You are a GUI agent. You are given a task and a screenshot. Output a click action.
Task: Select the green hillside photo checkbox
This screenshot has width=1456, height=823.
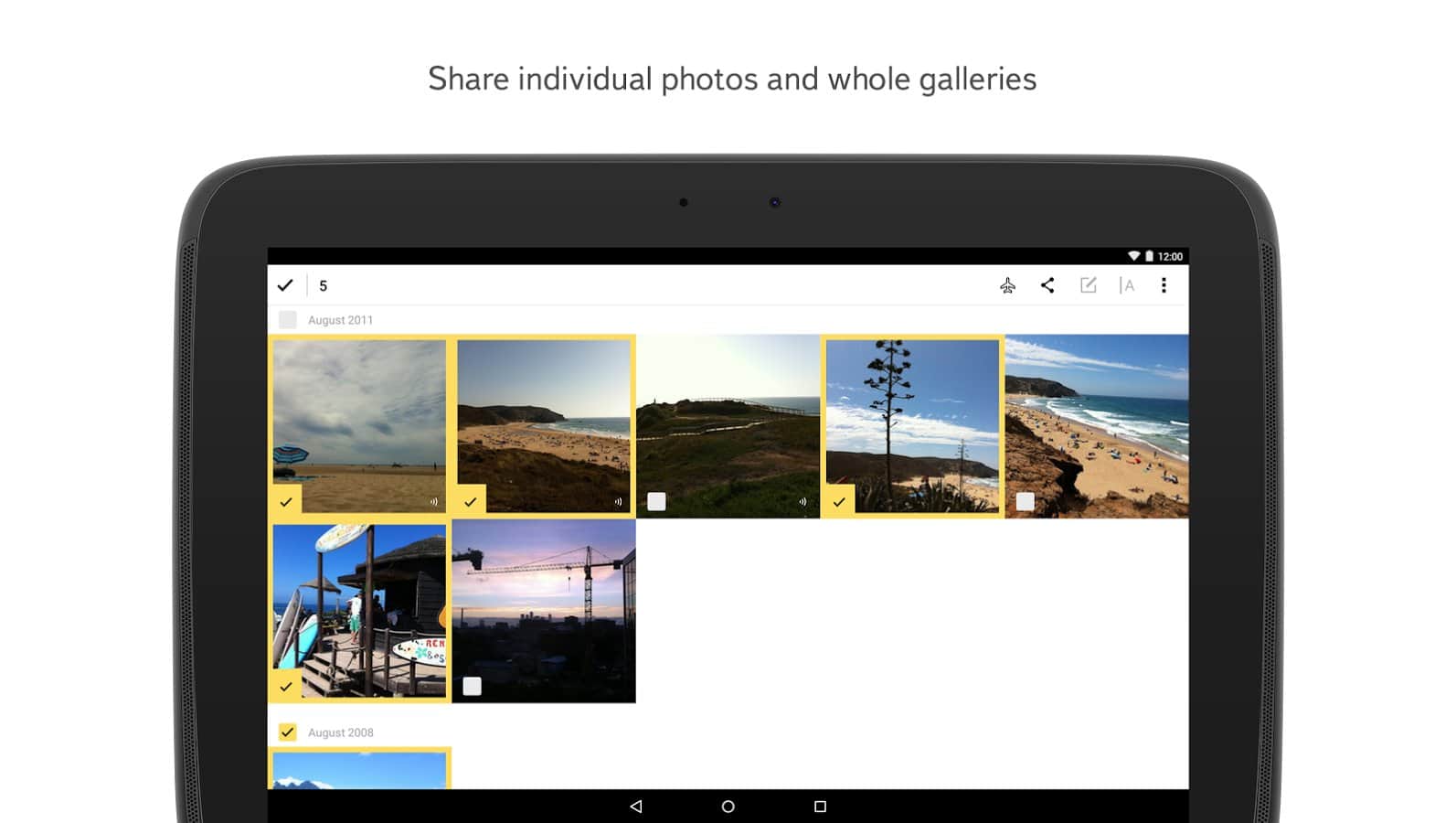coord(656,501)
